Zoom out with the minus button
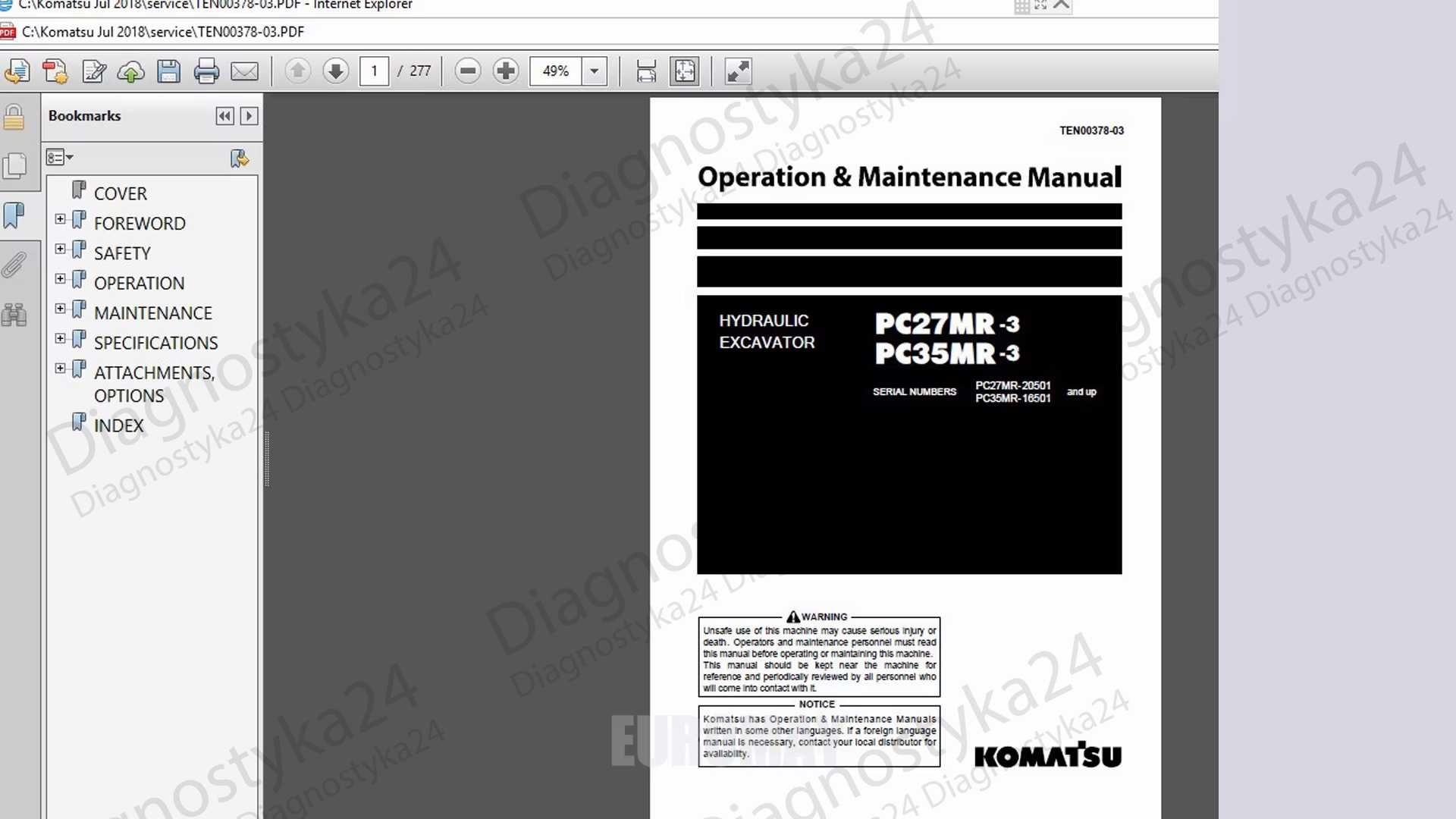Viewport: 1456px width, 819px height. [468, 71]
